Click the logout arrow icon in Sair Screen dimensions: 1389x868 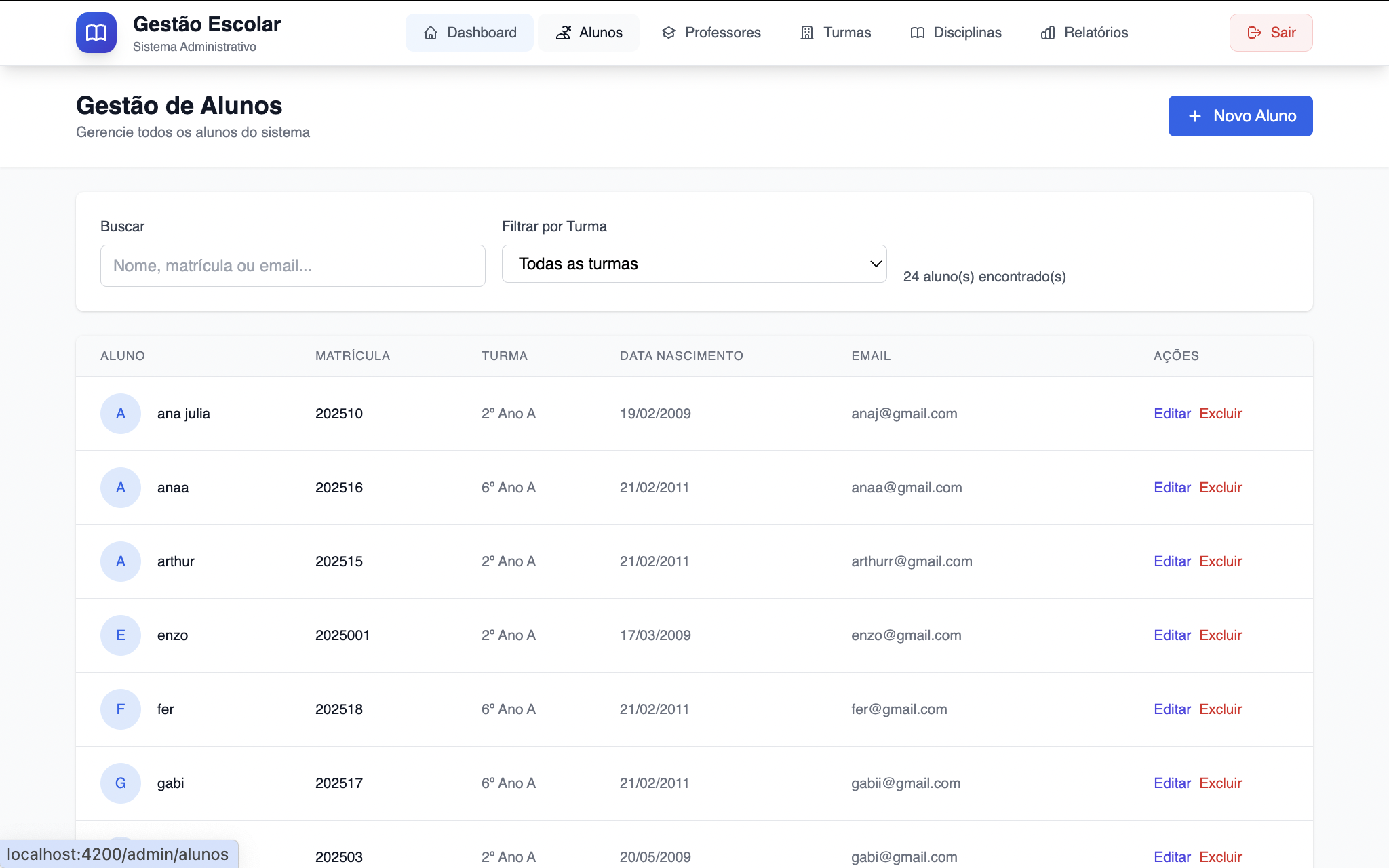pos(1255,33)
